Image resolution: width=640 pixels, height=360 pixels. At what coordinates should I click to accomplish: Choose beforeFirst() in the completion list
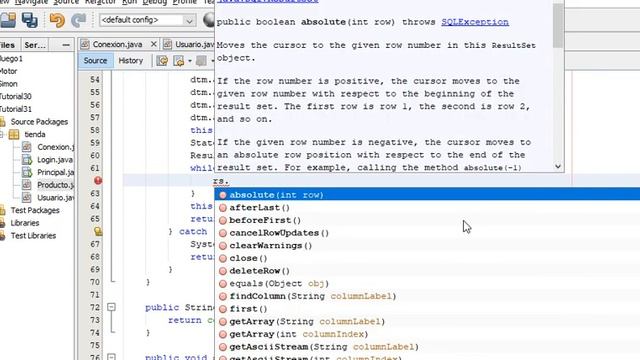point(427,220)
